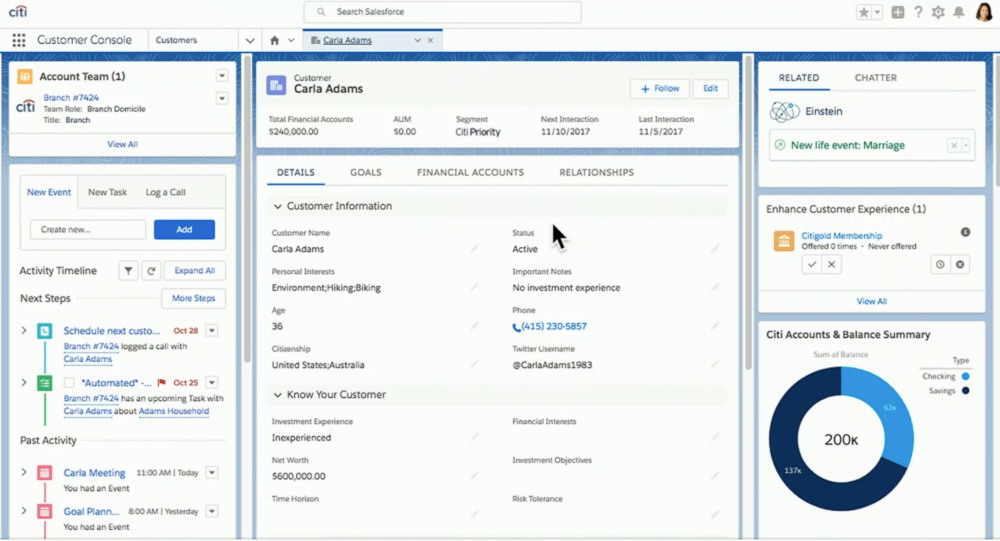Open the Home tab dropdown arrow

291,40
